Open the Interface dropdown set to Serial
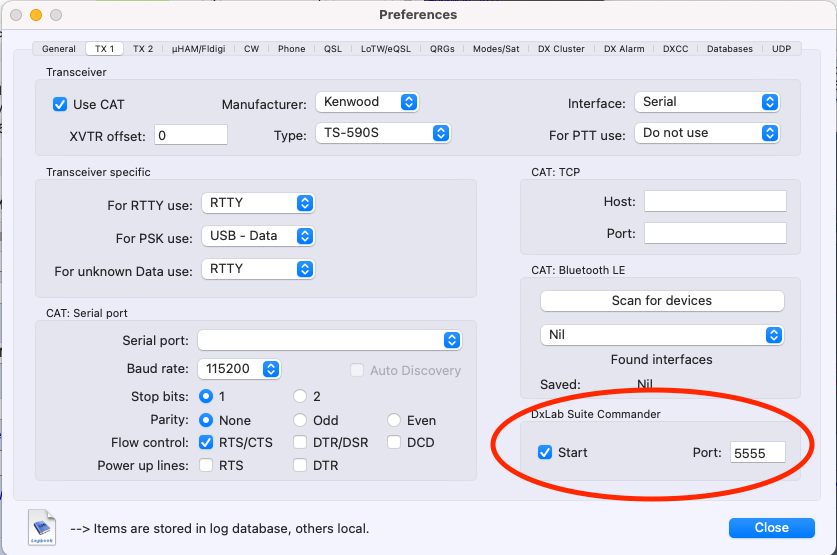This screenshot has width=837, height=555. tap(707, 102)
